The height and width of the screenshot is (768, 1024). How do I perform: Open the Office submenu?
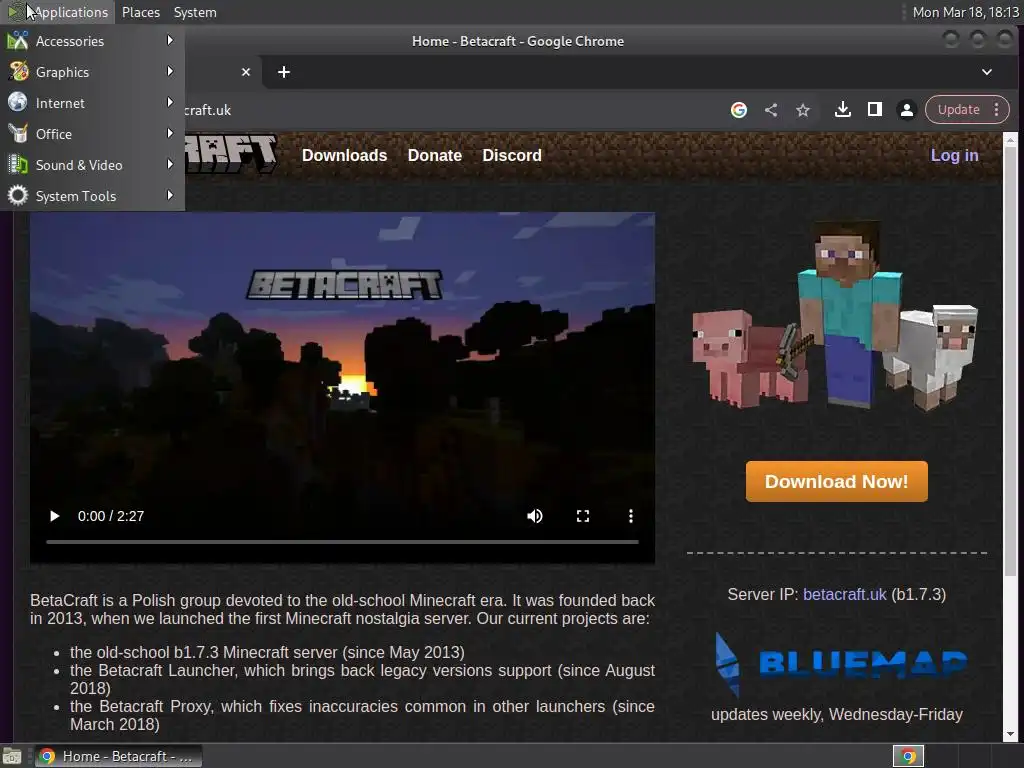coord(92,134)
